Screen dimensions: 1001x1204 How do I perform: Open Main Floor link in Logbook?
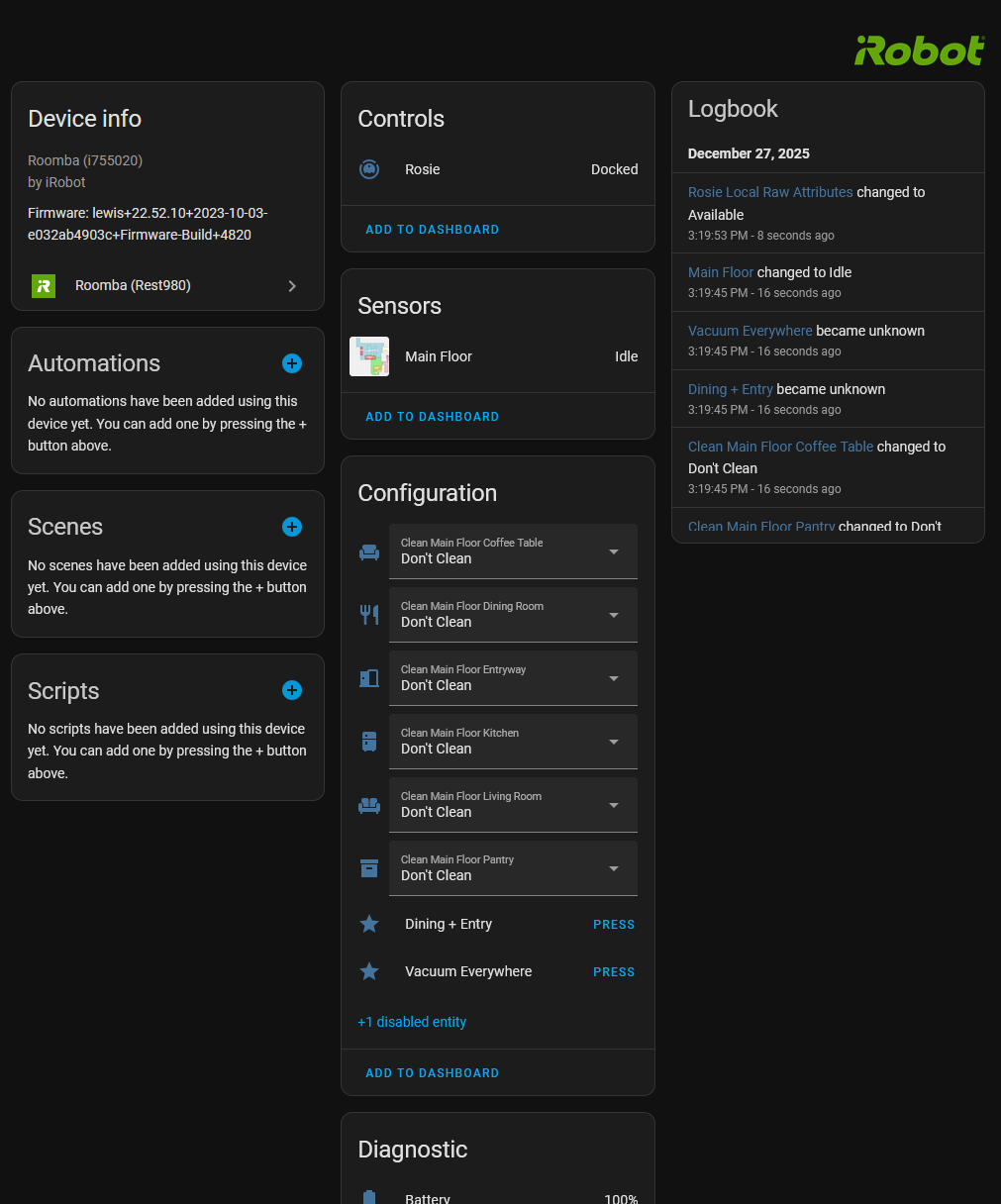(x=721, y=272)
